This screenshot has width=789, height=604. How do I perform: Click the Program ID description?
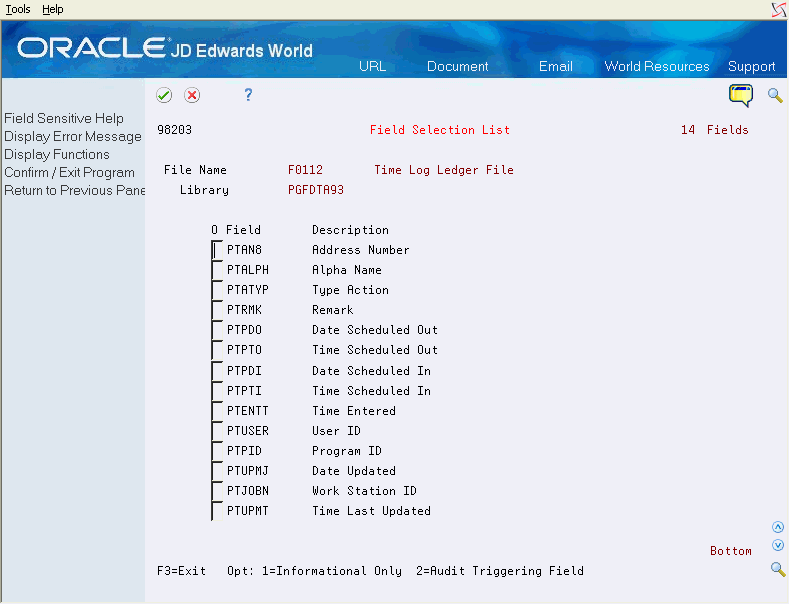(347, 451)
